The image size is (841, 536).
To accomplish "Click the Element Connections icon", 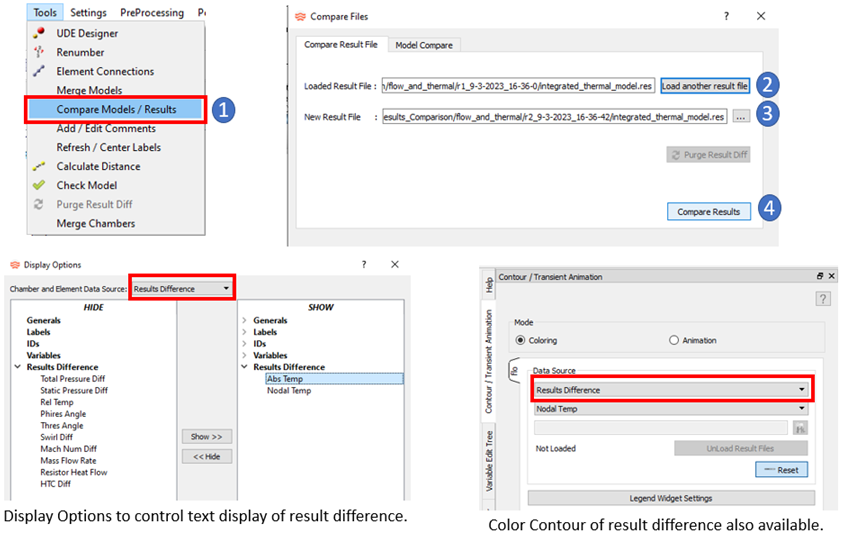I will pos(39,71).
